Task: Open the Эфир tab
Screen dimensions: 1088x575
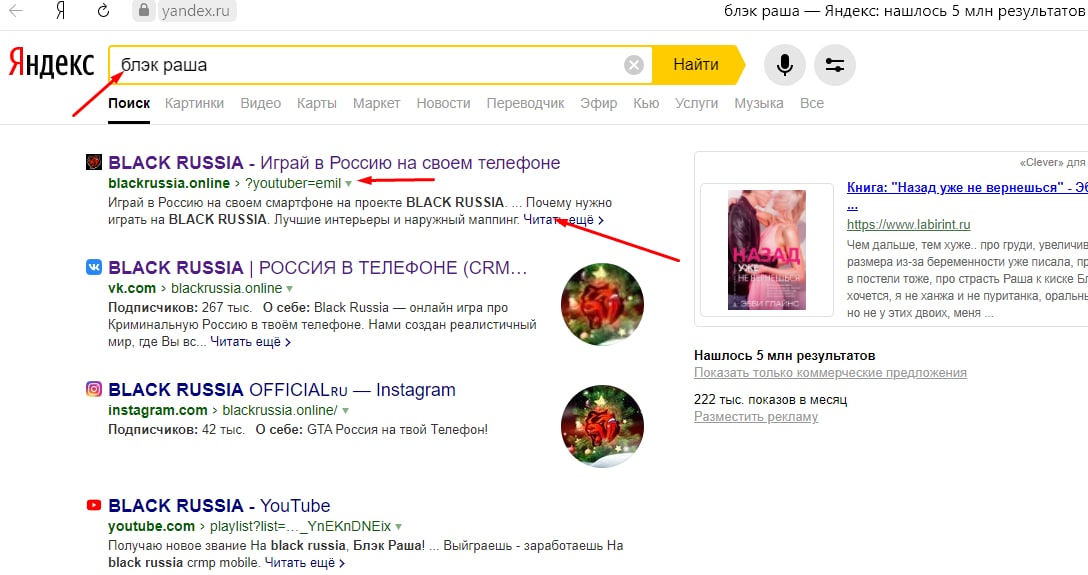Action: 599,103
